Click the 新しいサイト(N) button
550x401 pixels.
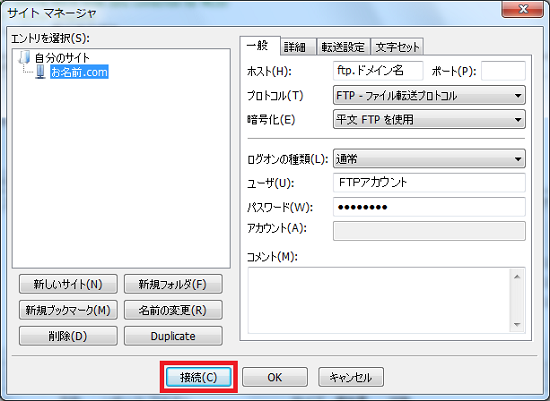(x=68, y=284)
